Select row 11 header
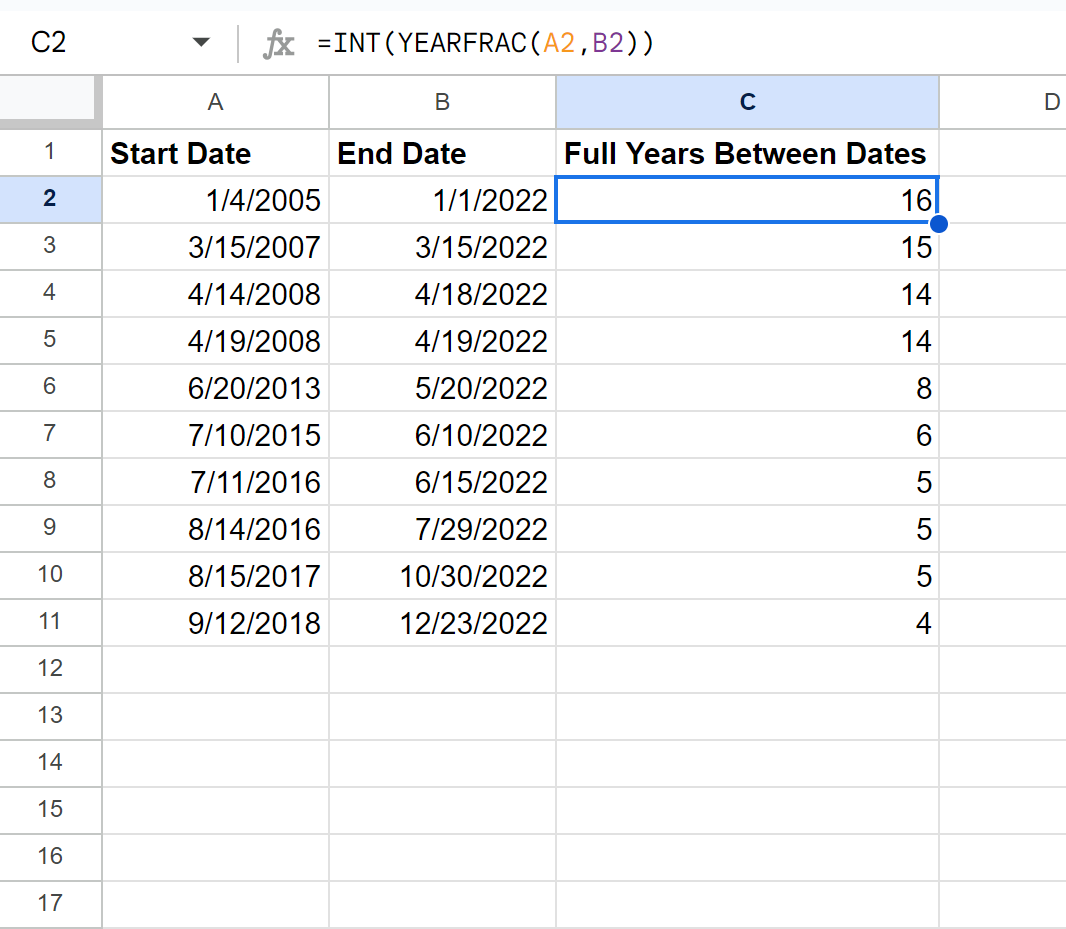 [x=50, y=622]
